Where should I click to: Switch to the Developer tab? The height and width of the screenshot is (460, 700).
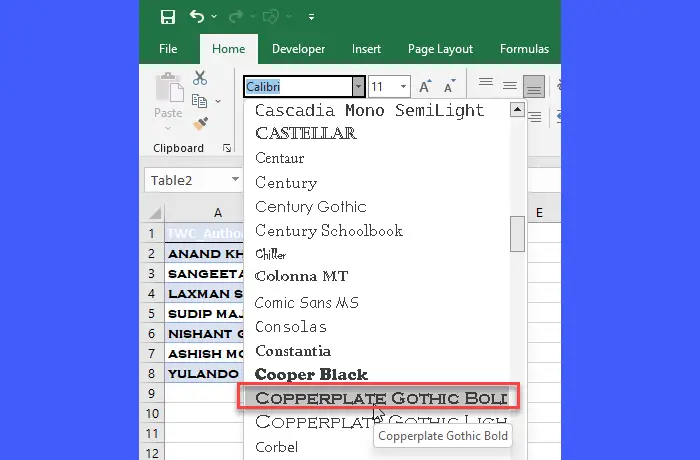coord(298,49)
